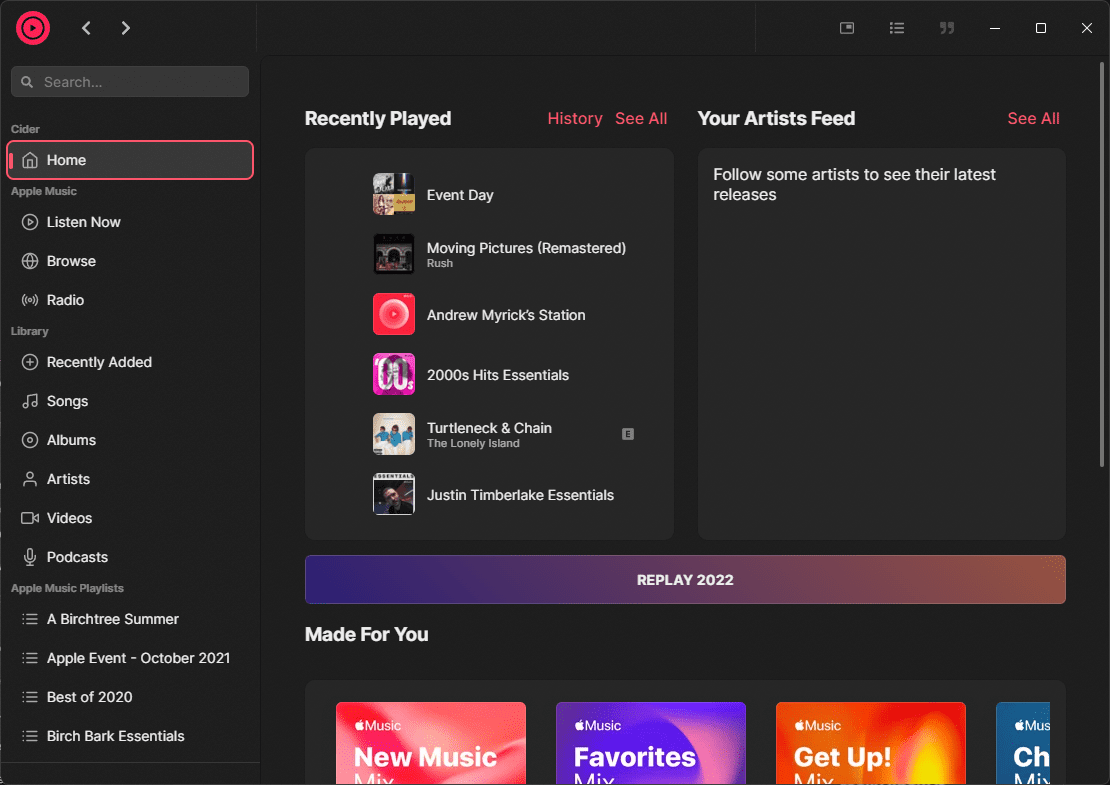This screenshot has width=1110, height=785.
Task: Open the Favorites Mix card
Action: click(x=651, y=743)
